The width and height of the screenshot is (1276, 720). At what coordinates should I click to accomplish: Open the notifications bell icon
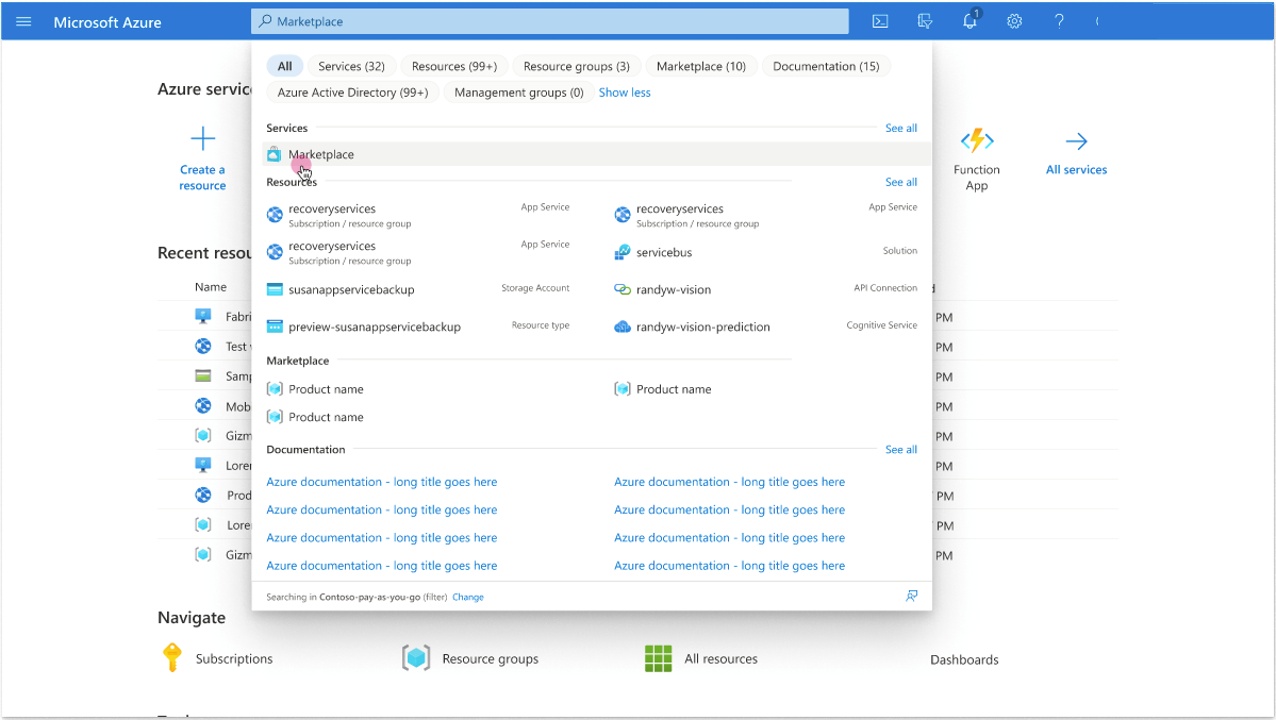pos(969,20)
